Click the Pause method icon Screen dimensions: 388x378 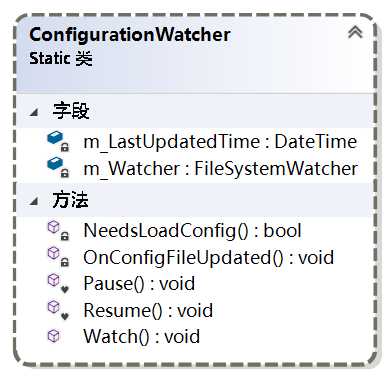58,283
